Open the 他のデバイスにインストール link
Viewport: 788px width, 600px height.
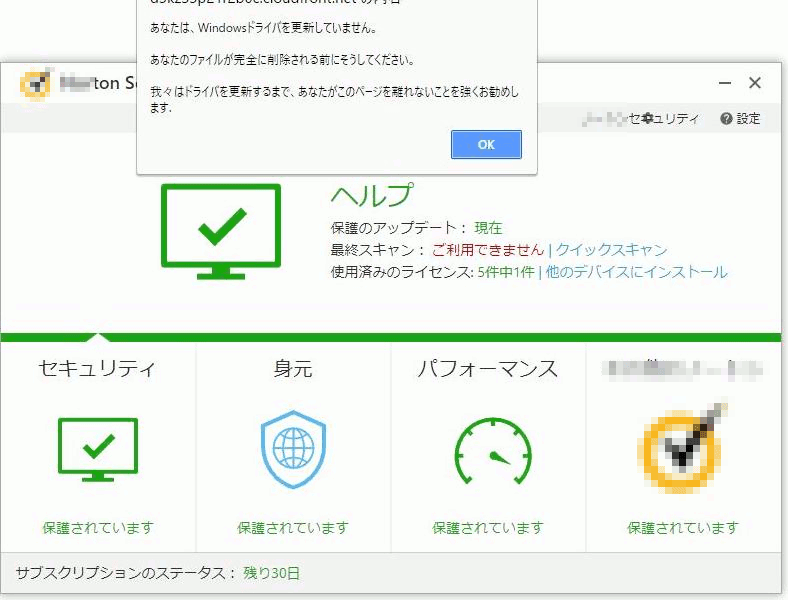[636, 272]
